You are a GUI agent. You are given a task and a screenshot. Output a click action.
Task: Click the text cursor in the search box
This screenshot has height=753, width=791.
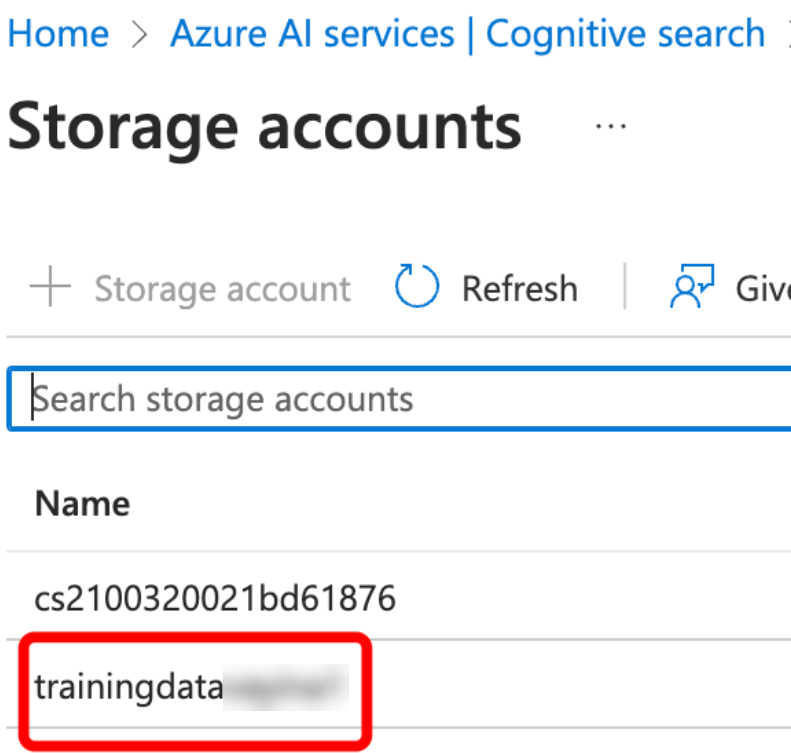pyautogui.click(x=33, y=400)
